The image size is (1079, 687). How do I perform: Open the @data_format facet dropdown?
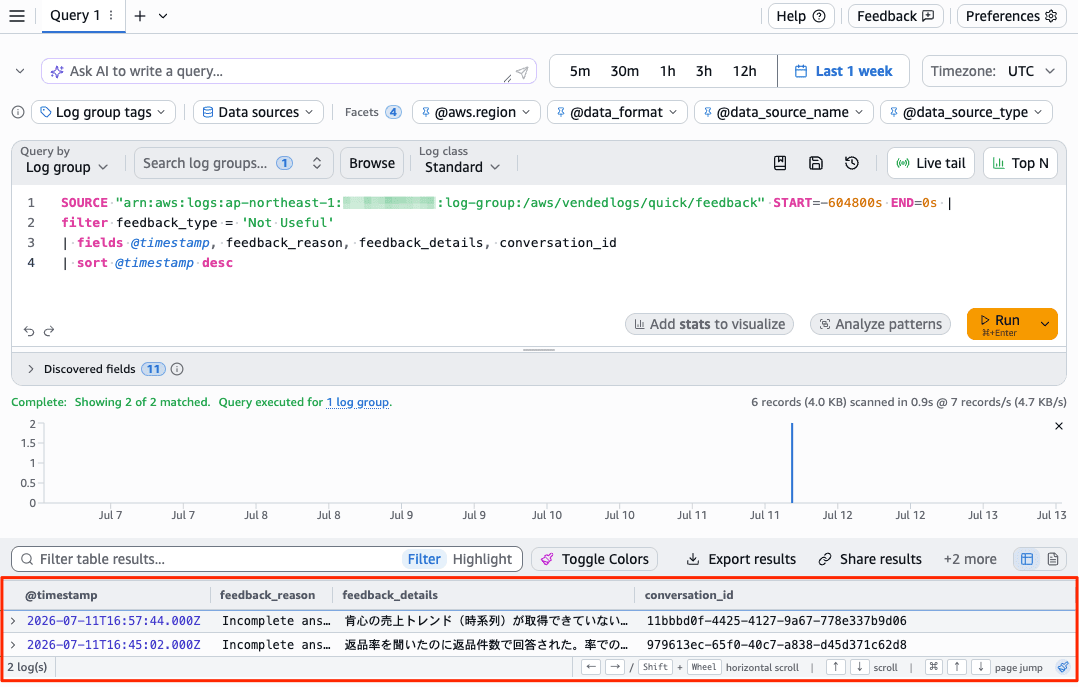(617, 112)
